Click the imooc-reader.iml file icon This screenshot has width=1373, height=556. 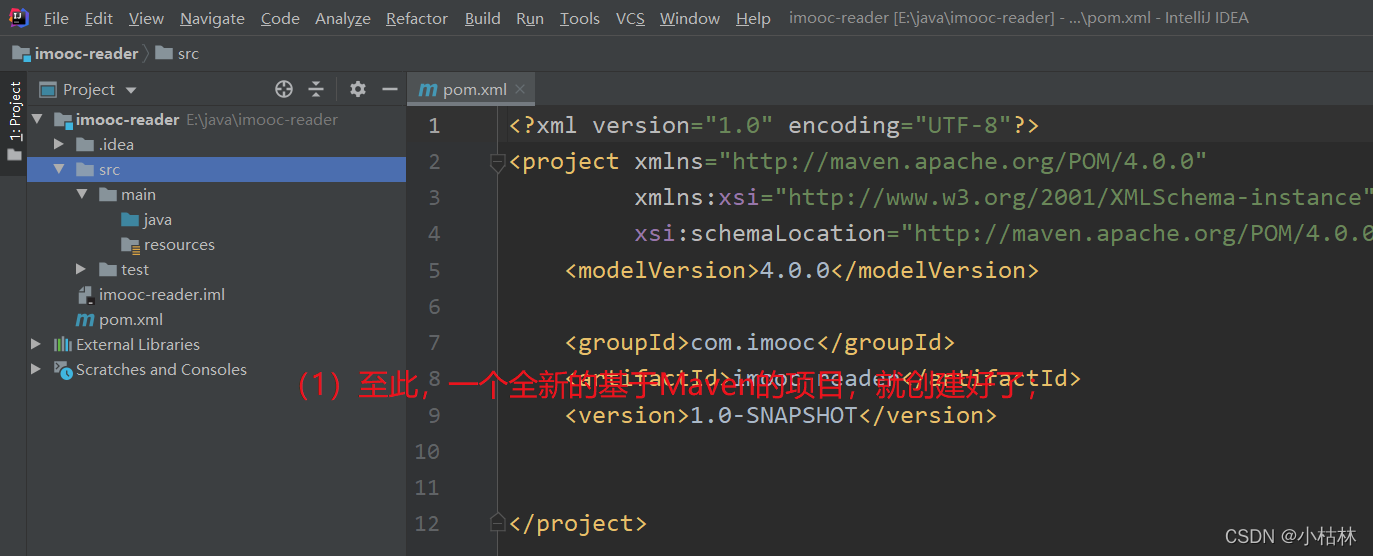85,294
